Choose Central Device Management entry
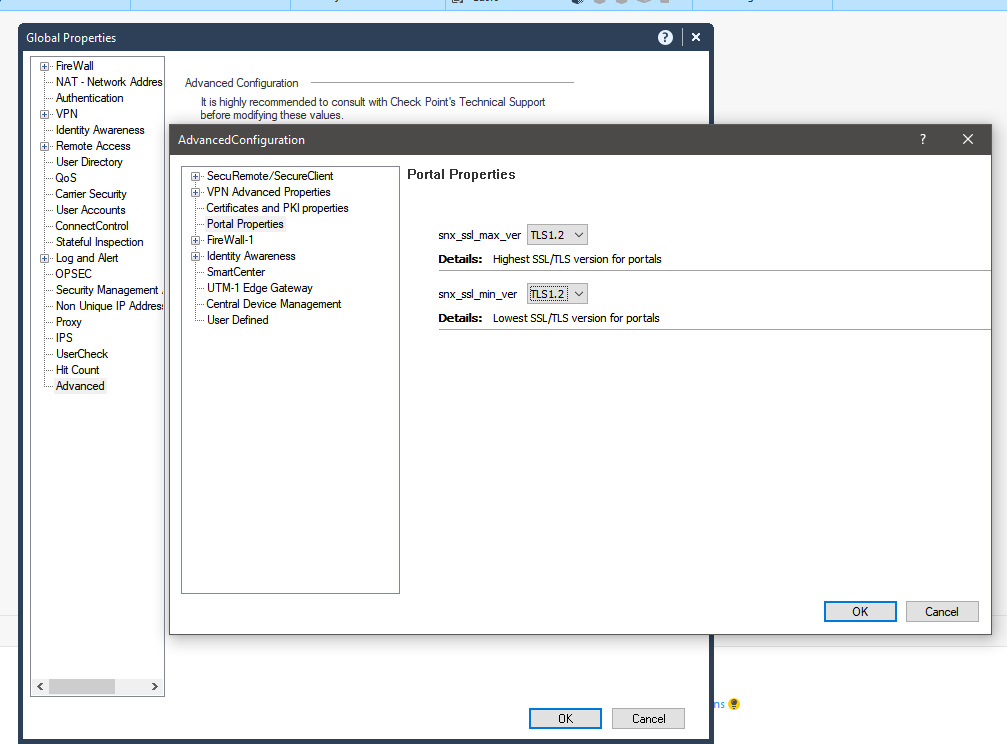The height and width of the screenshot is (744, 1007). (x=273, y=304)
